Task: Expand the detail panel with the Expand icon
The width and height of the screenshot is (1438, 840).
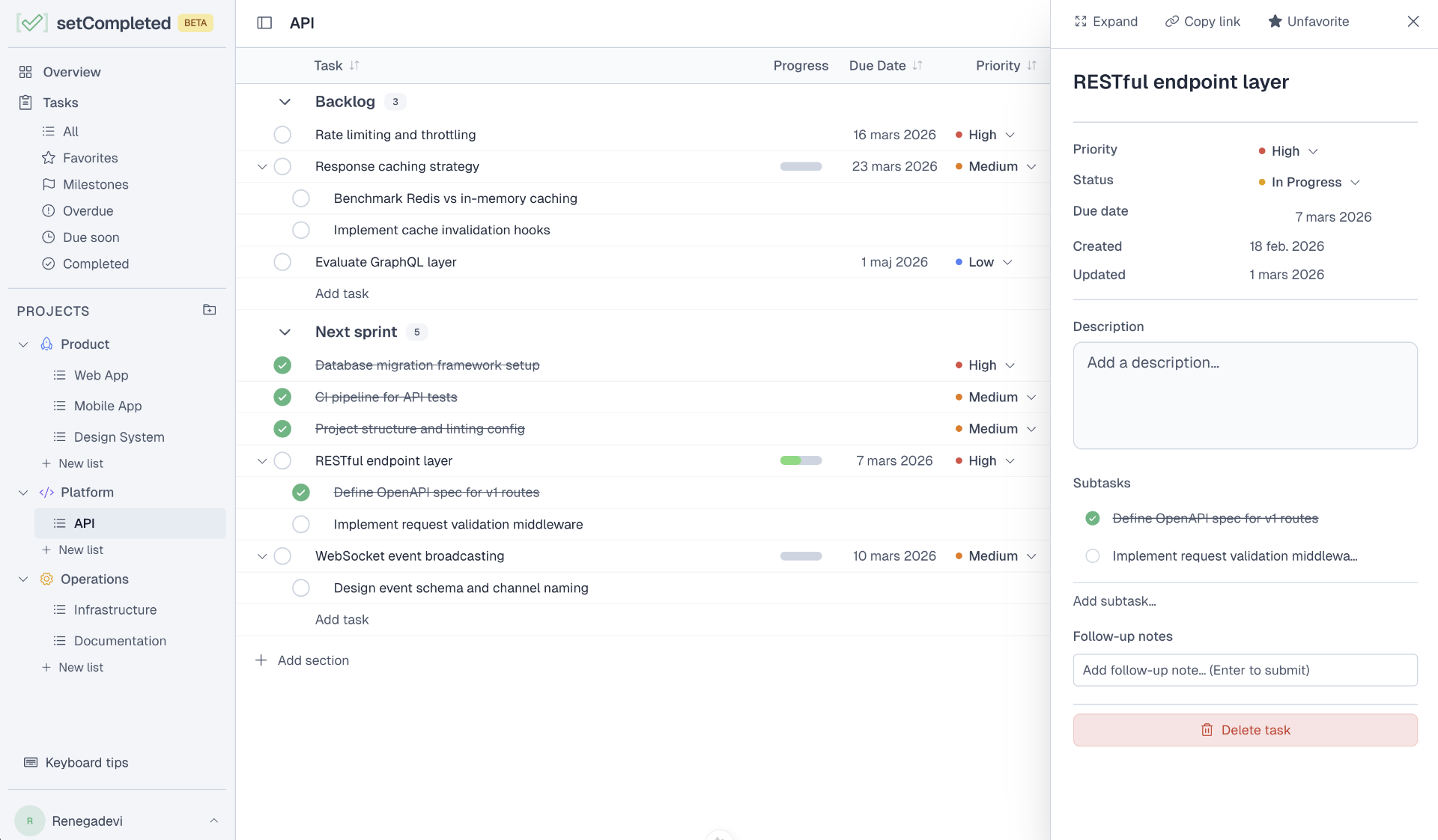Action: [1081, 21]
